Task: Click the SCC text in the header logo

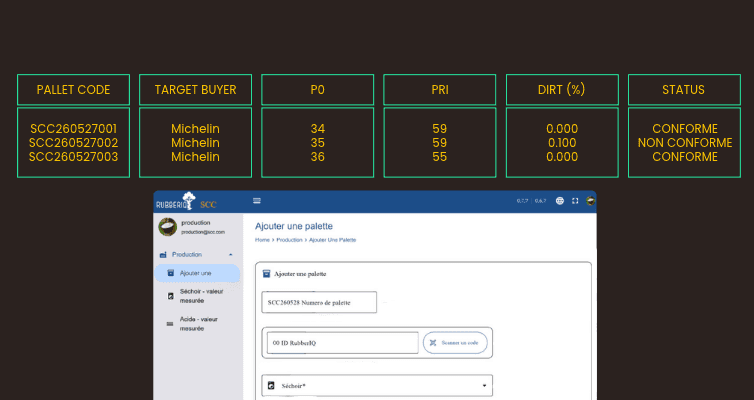Action: click(x=208, y=205)
